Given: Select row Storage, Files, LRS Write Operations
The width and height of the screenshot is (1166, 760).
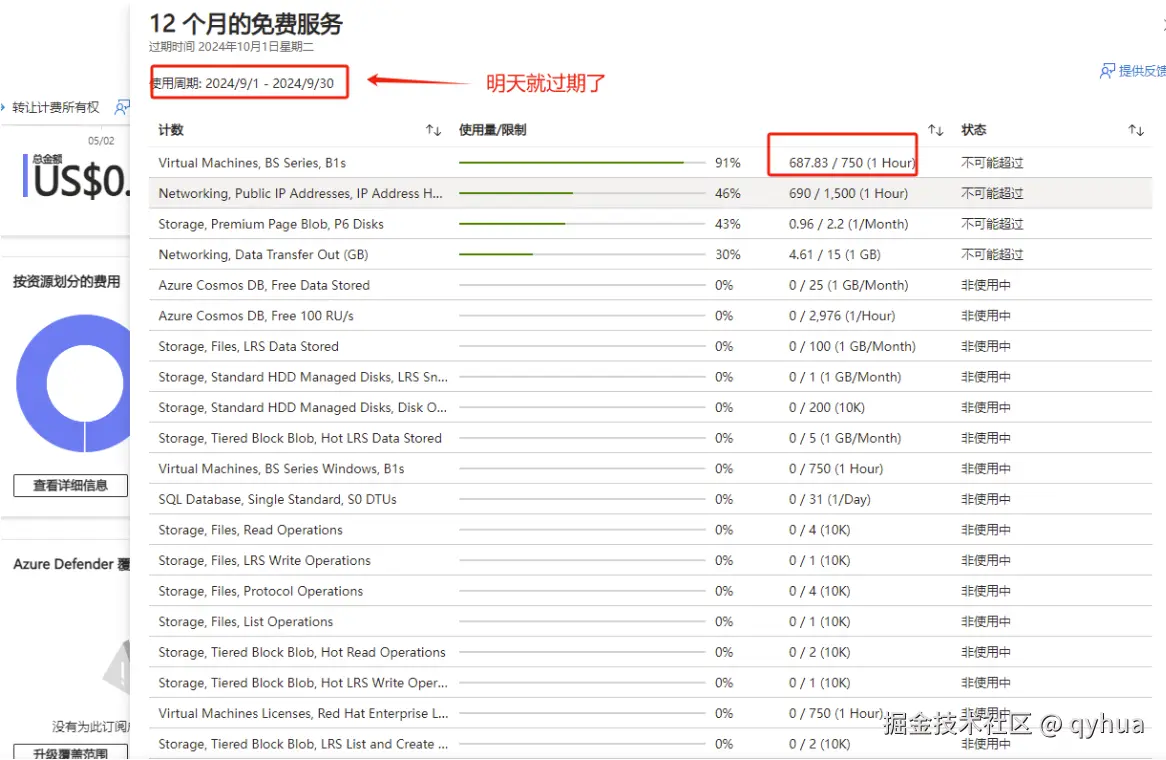Looking at the screenshot, I should [x=650, y=560].
